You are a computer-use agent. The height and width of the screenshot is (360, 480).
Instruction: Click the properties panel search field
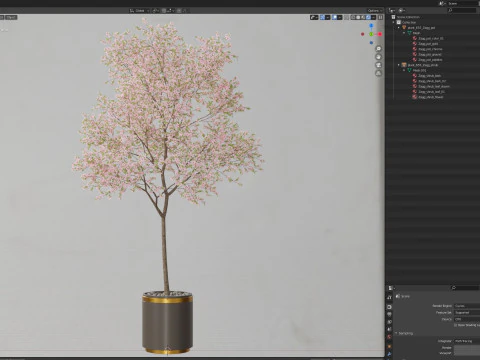click(465, 288)
